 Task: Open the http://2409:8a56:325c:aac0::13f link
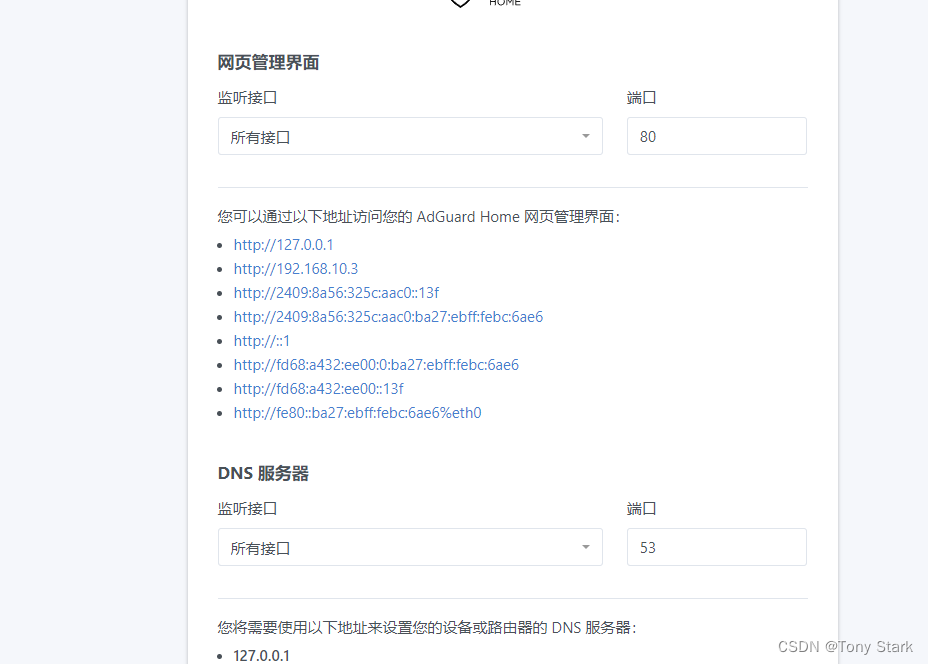tap(336, 293)
